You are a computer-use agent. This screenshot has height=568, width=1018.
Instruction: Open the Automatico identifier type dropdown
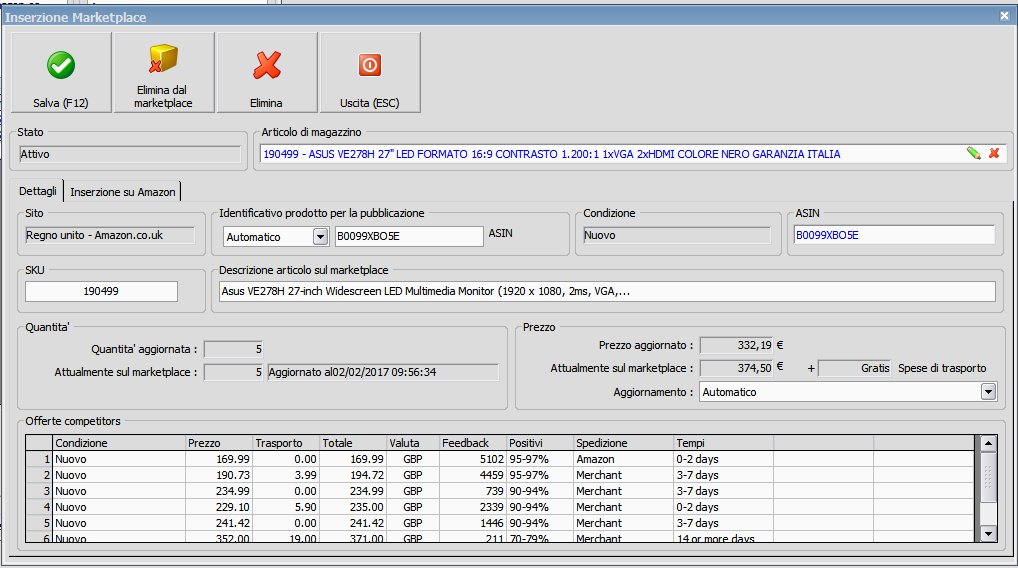(x=320, y=237)
